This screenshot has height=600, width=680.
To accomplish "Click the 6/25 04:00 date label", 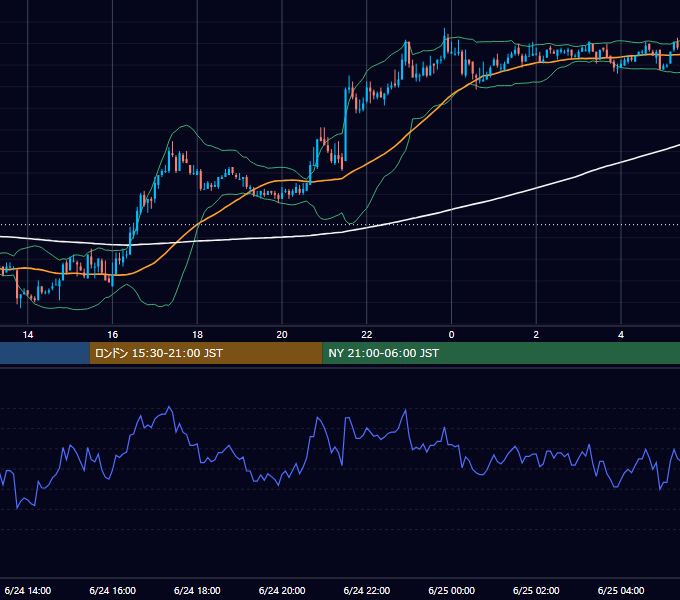I will (x=621, y=590).
